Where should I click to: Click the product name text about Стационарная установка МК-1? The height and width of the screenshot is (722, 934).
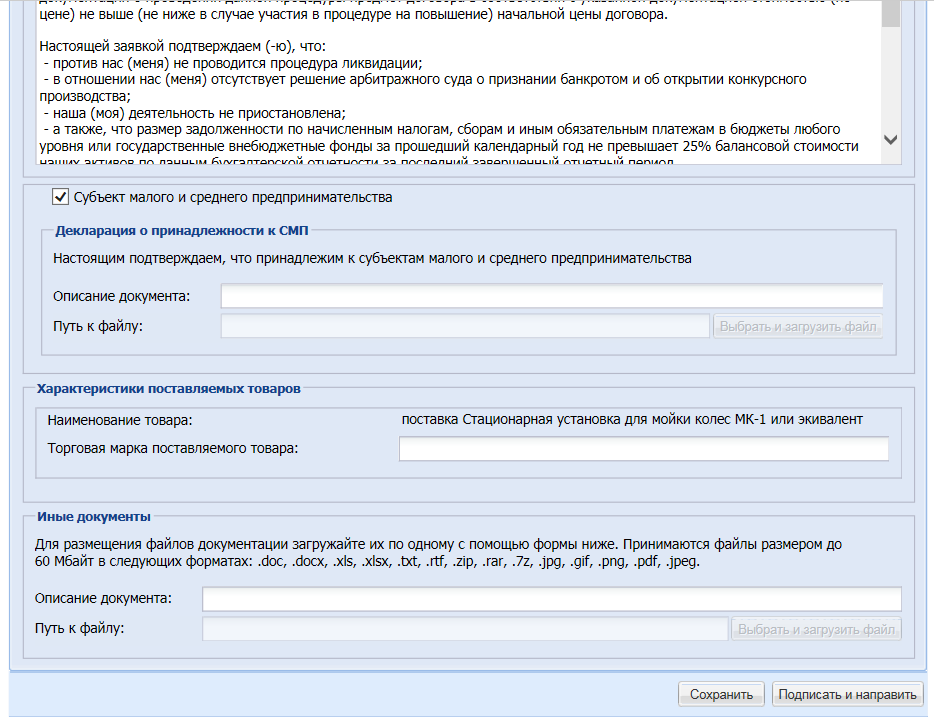point(632,419)
